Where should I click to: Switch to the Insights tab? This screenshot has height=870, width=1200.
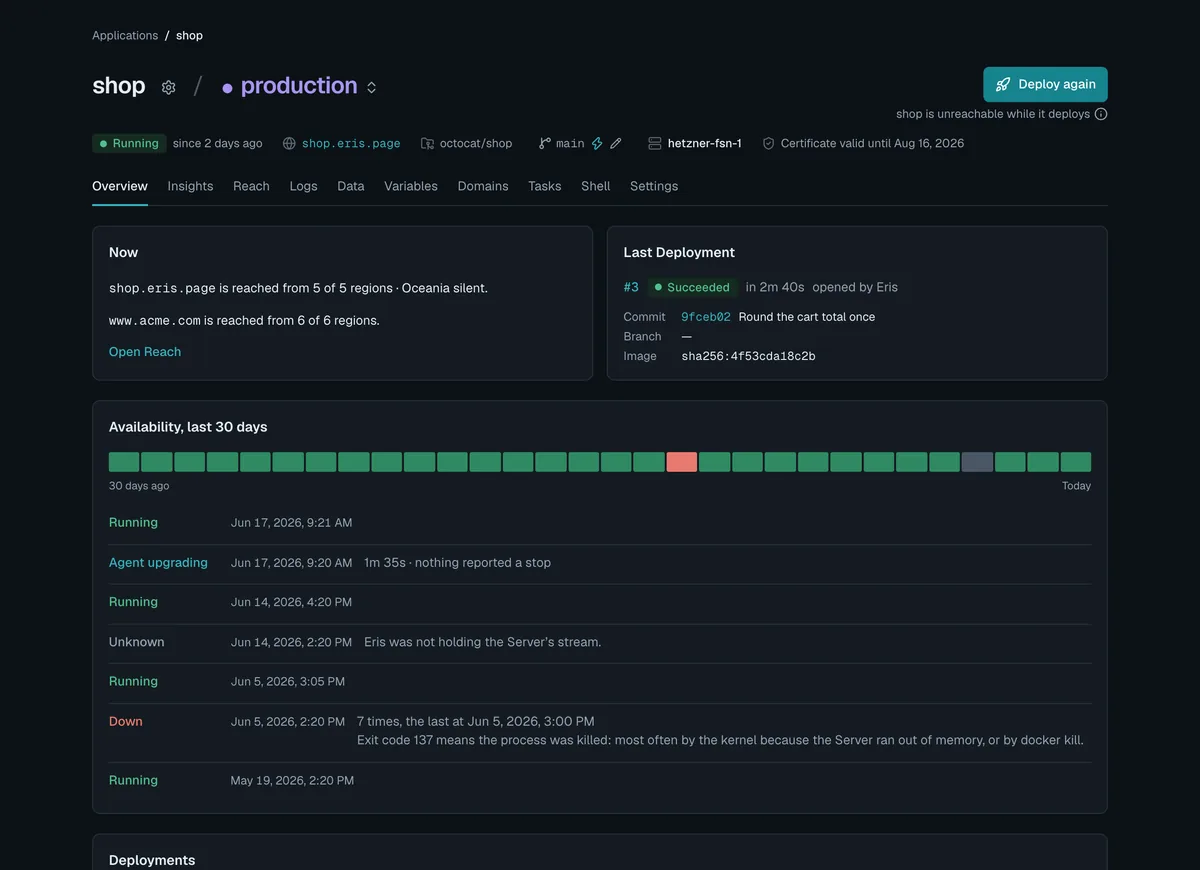[x=190, y=186]
